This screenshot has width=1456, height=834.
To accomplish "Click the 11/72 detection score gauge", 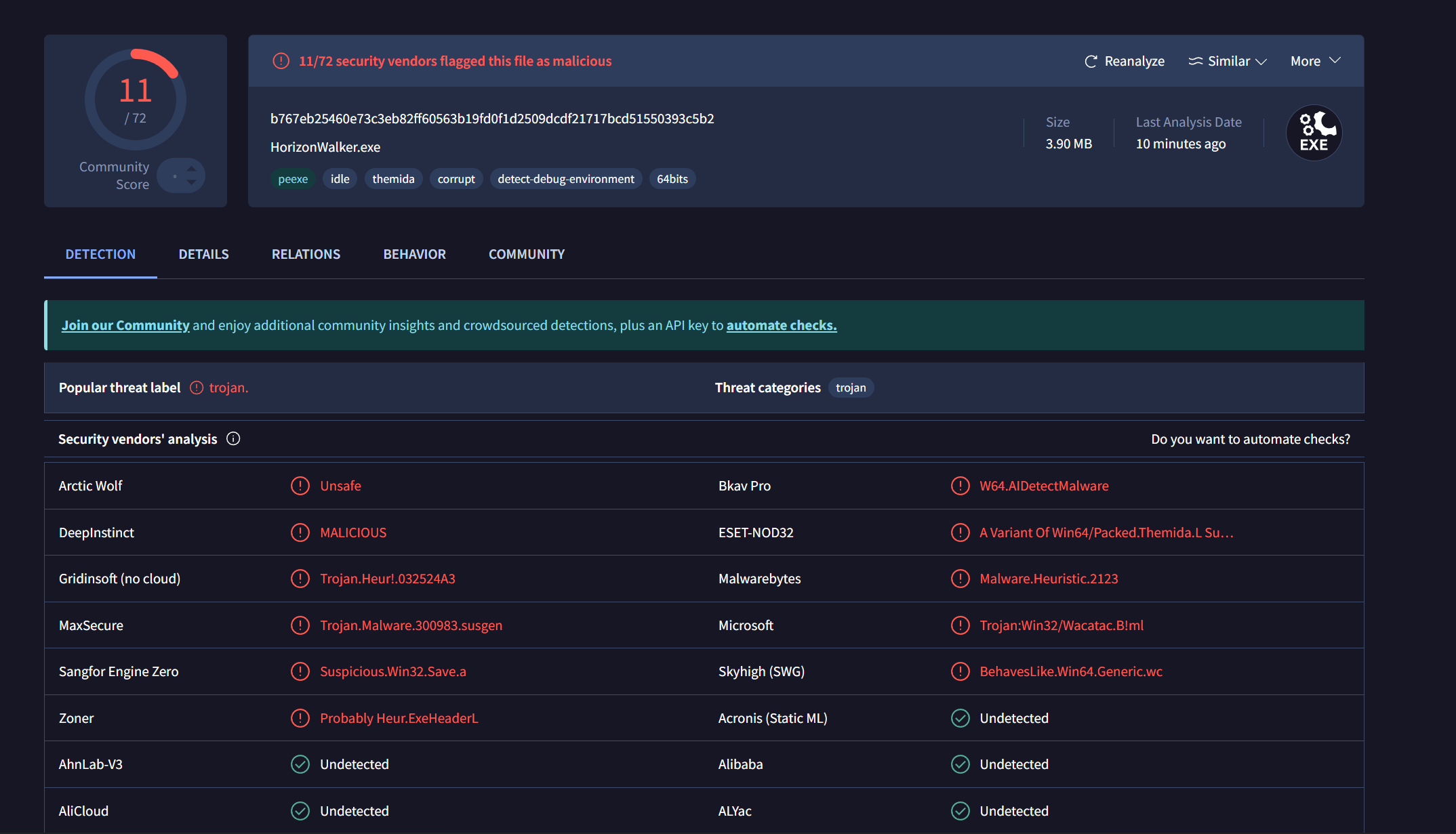I will pyautogui.click(x=136, y=100).
